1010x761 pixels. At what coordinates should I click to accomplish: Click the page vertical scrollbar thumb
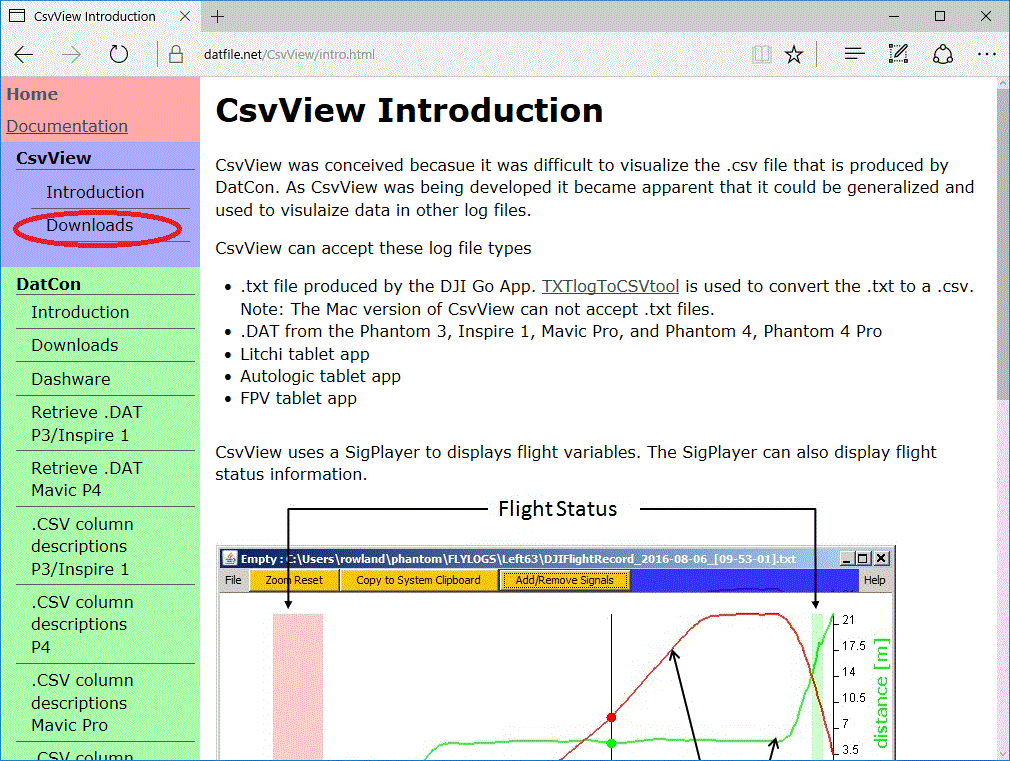tap(1002, 240)
